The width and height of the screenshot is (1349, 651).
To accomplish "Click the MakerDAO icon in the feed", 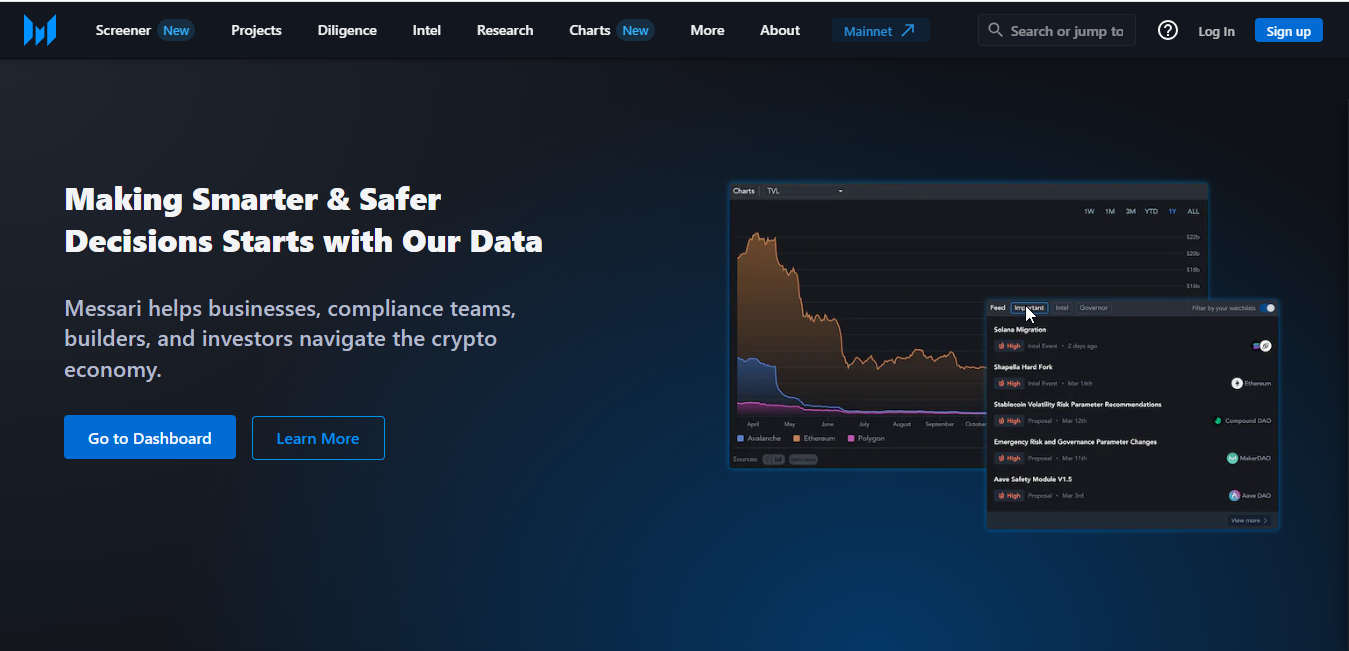I will 1233,458.
